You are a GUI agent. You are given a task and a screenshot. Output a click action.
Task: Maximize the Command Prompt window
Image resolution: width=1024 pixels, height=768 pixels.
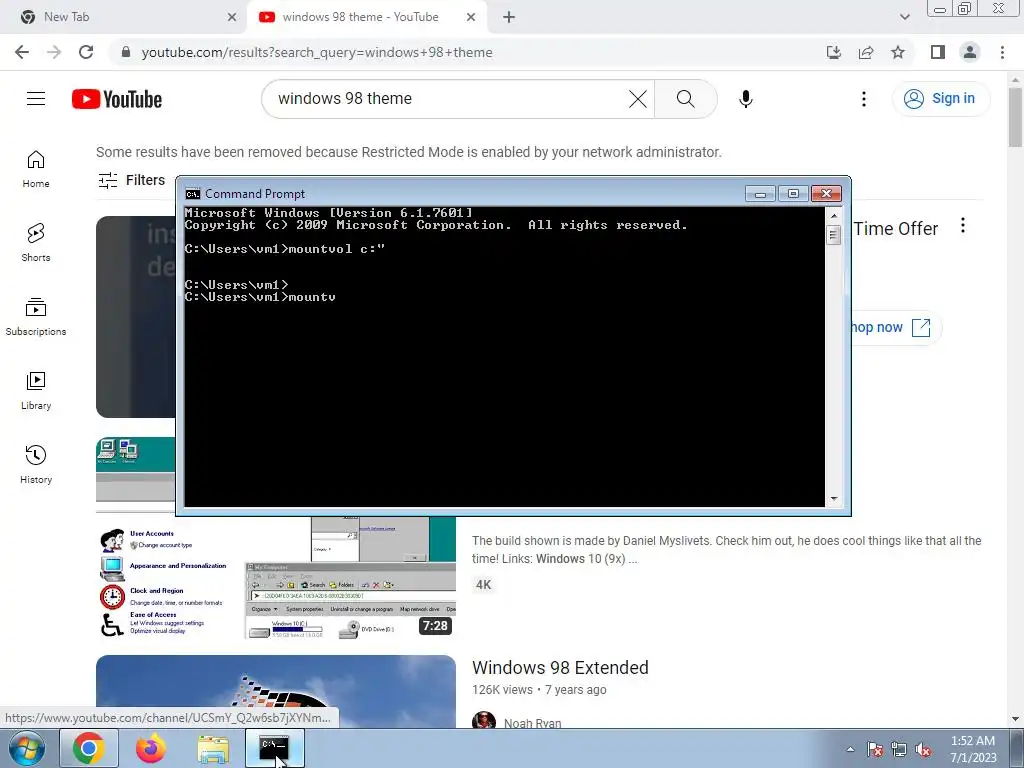tap(793, 194)
